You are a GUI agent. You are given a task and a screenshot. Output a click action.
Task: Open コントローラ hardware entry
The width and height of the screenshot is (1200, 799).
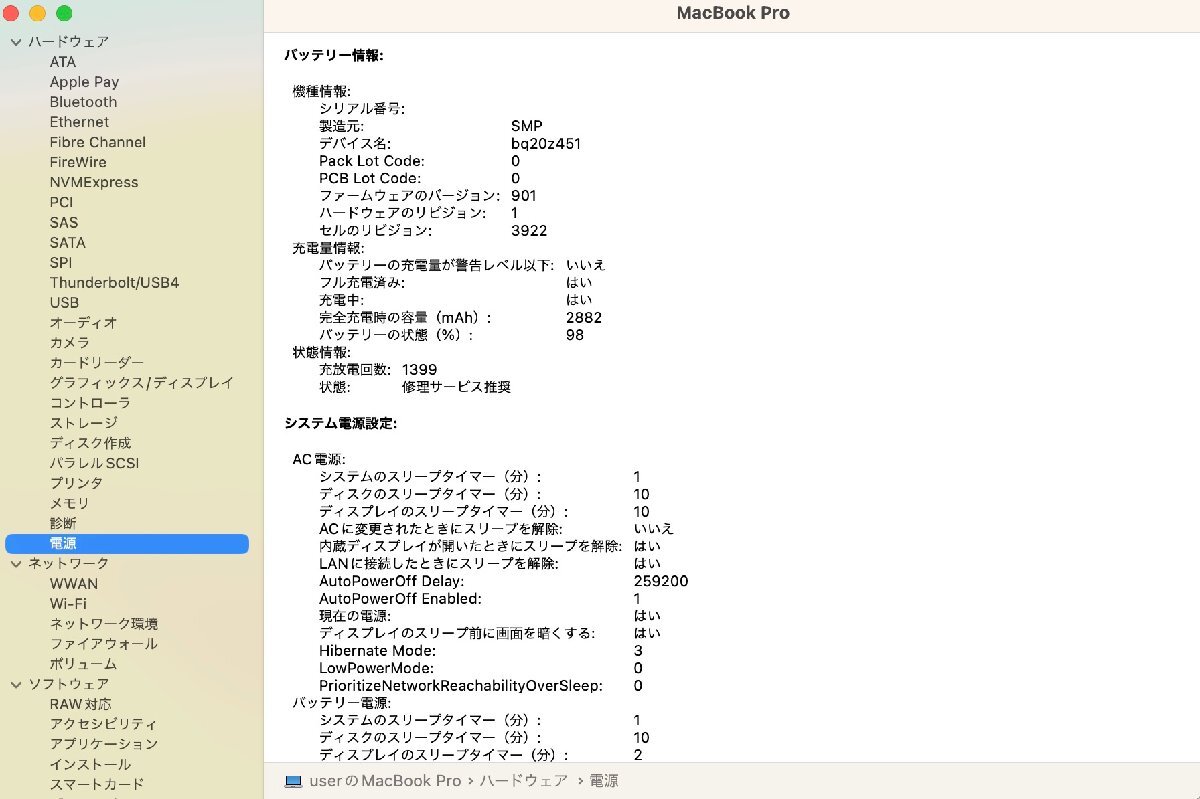click(90, 403)
